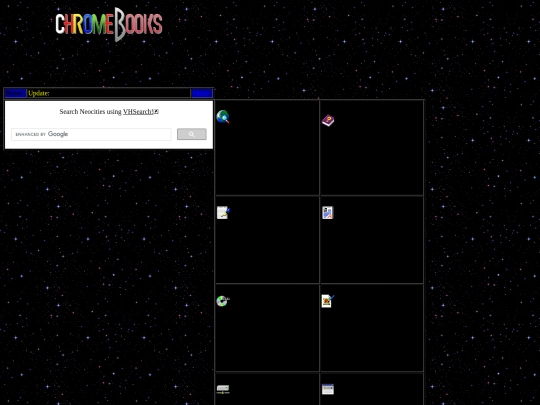Open the document with chart image icon

[328, 212]
